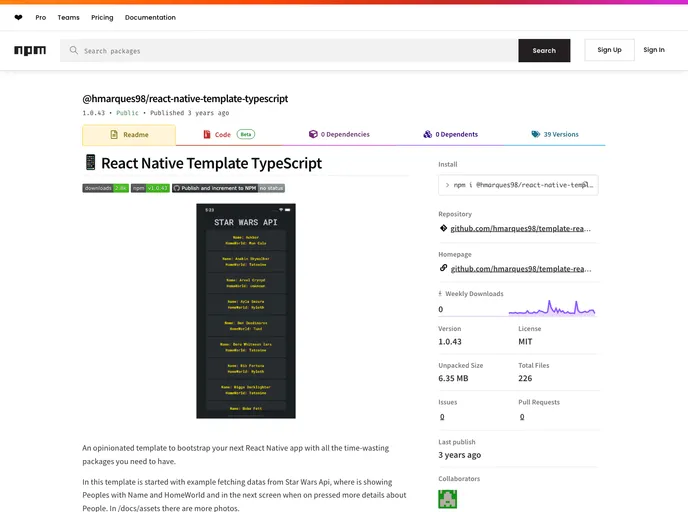
Task: Click the weekly downloads sparkline chart
Action: pos(552,308)
